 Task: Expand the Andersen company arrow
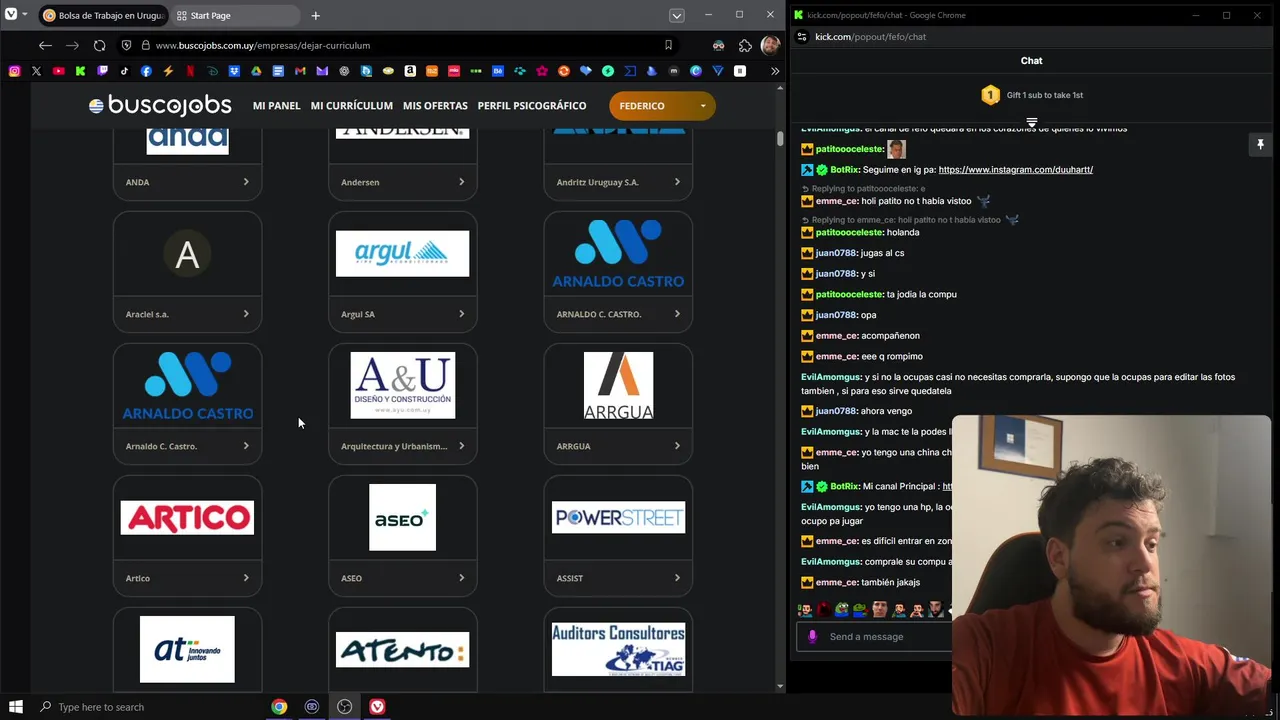[461, 182]
